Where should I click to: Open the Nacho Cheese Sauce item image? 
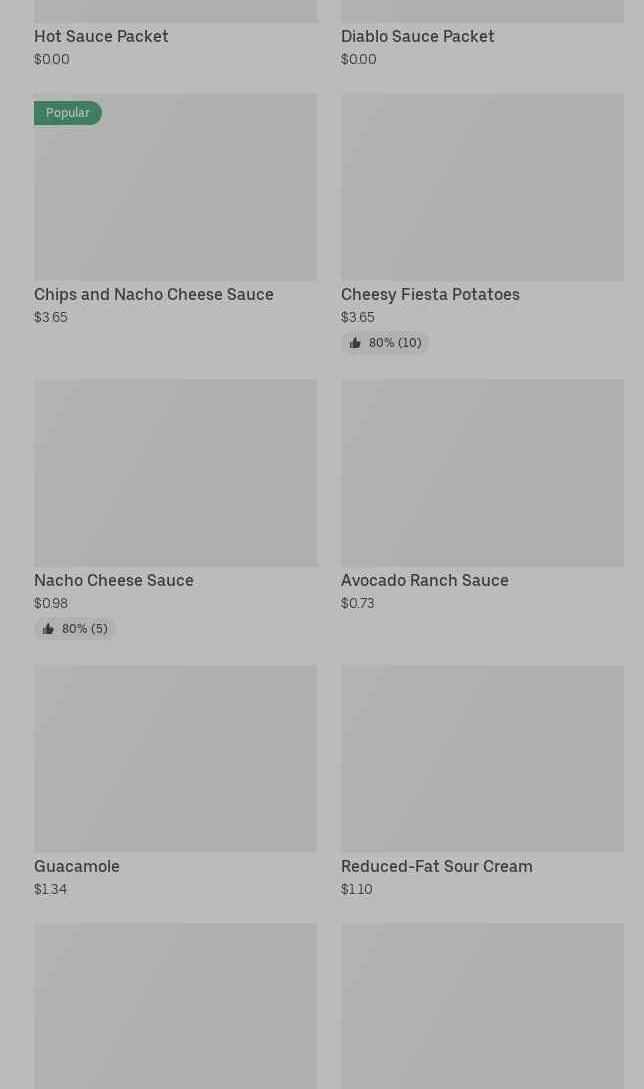click(175, 472)
